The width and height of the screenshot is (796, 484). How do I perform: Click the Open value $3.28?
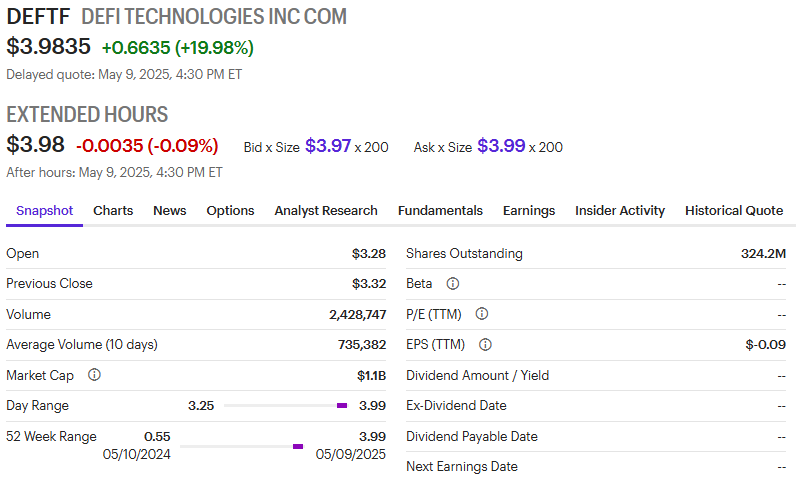369,253
